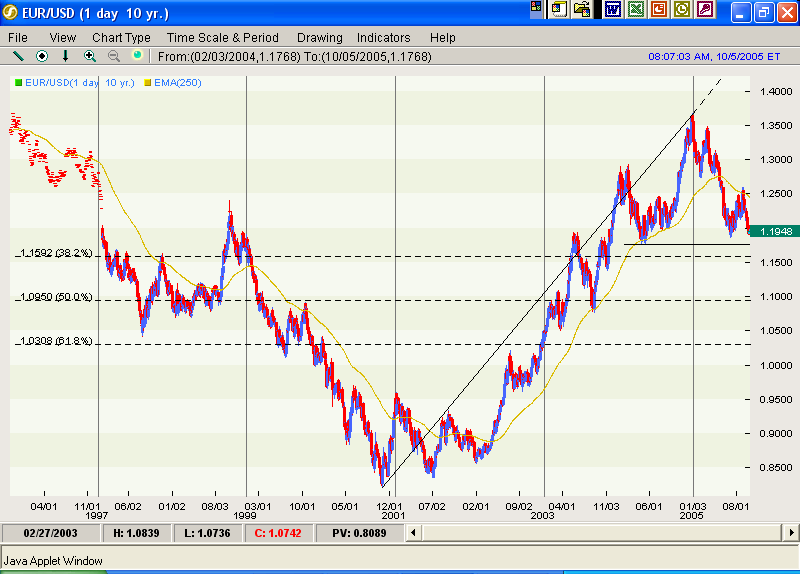Select the trend line drawing tool
Image resolution: width=800 pixels, height=574 pixels.
point(17,56)
